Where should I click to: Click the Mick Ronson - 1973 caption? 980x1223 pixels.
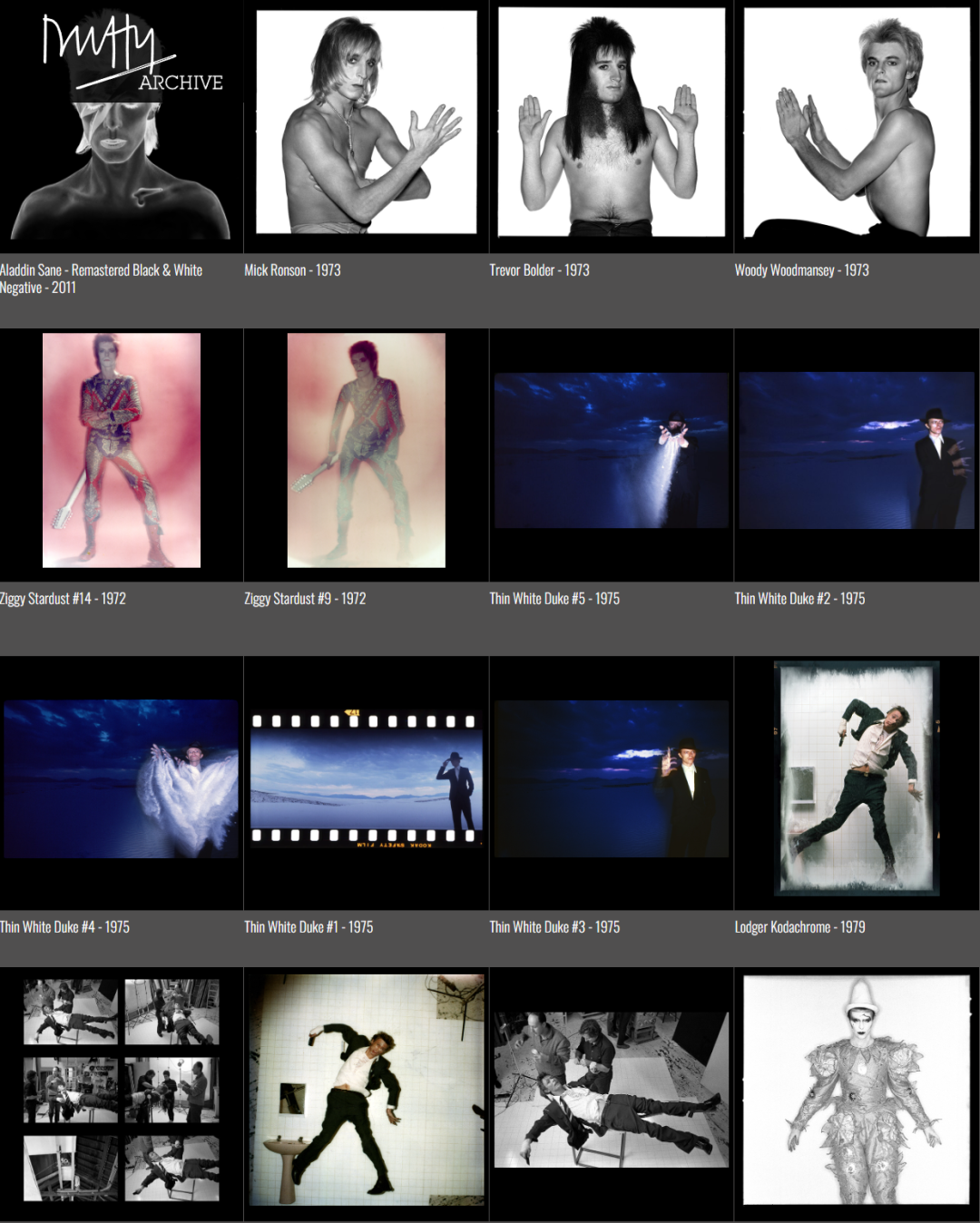coord(292,270)
